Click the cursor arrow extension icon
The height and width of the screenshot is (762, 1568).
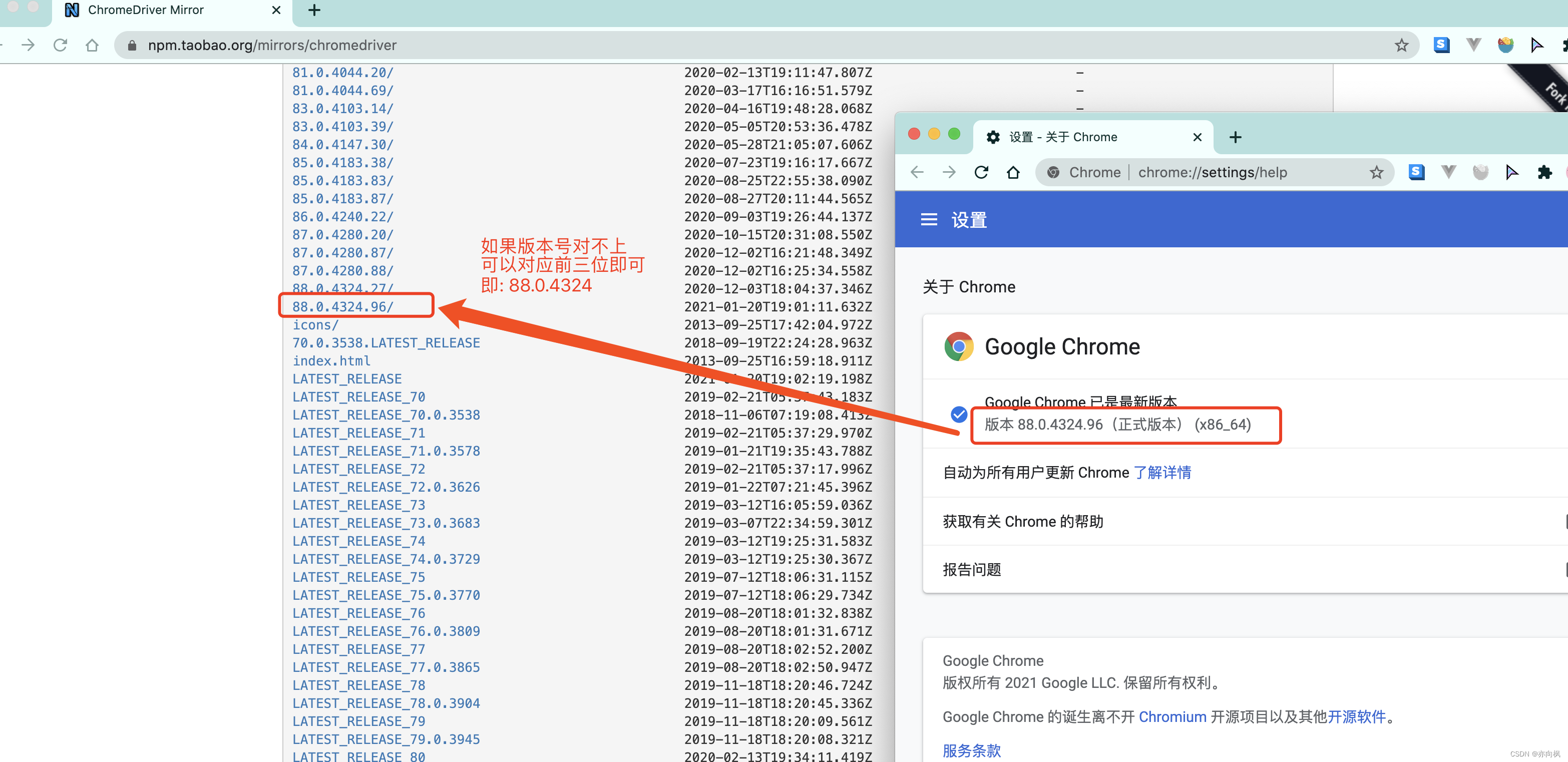(x=1536, y=45)
